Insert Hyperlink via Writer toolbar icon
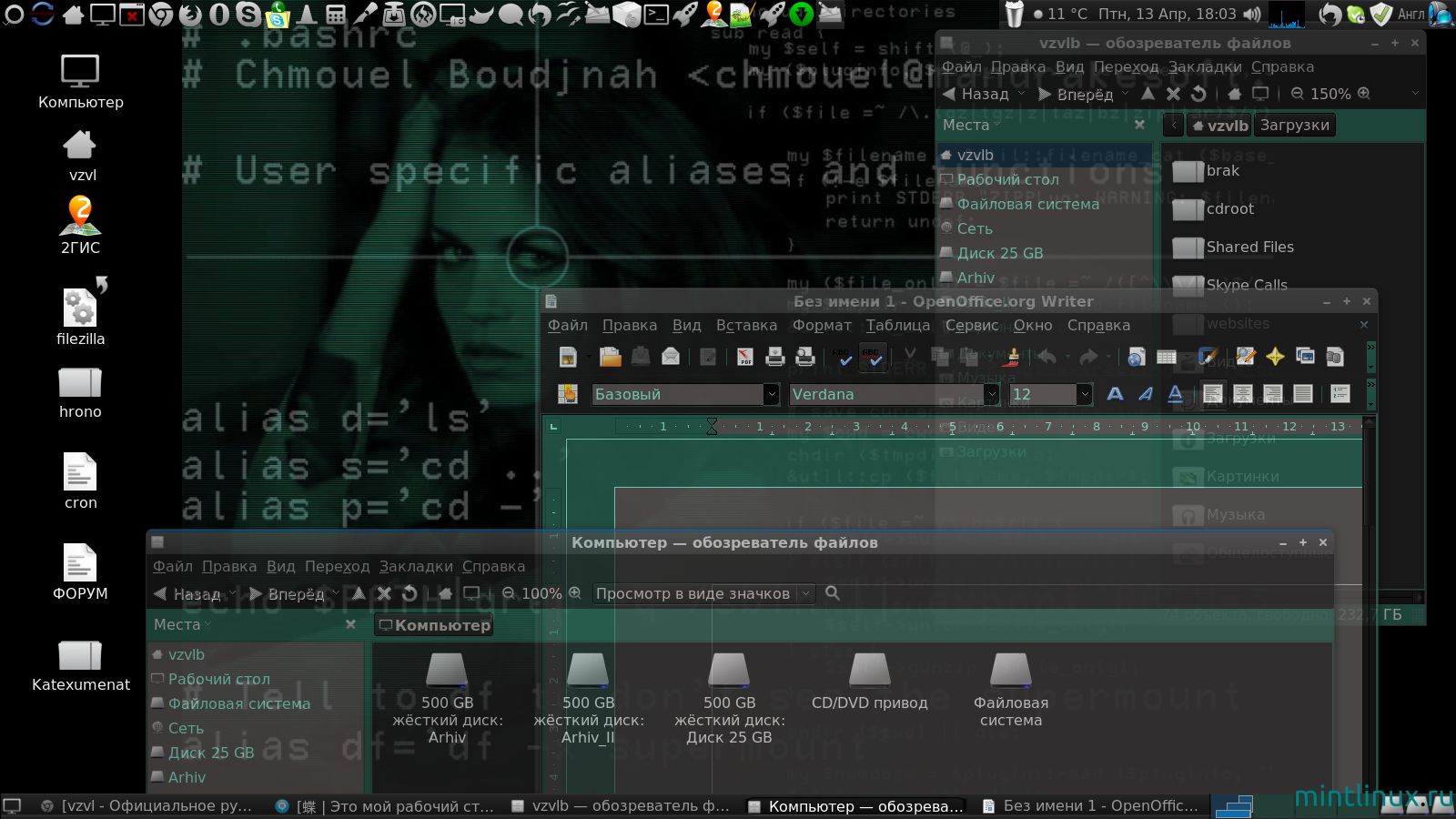 click(x=1136, y=358)
